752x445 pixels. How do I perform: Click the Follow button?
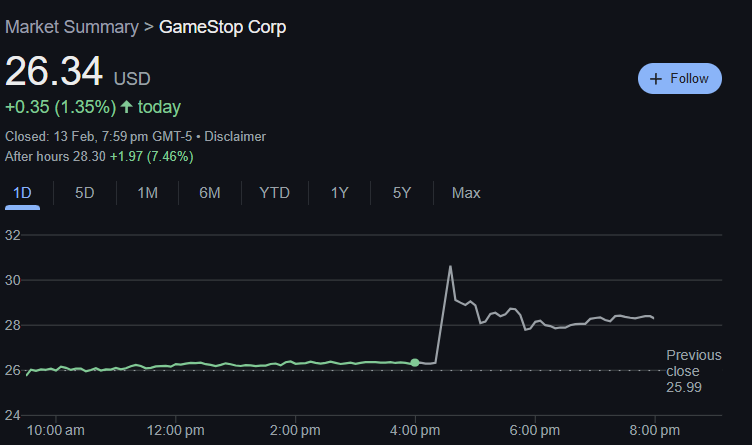pos(680,79)
